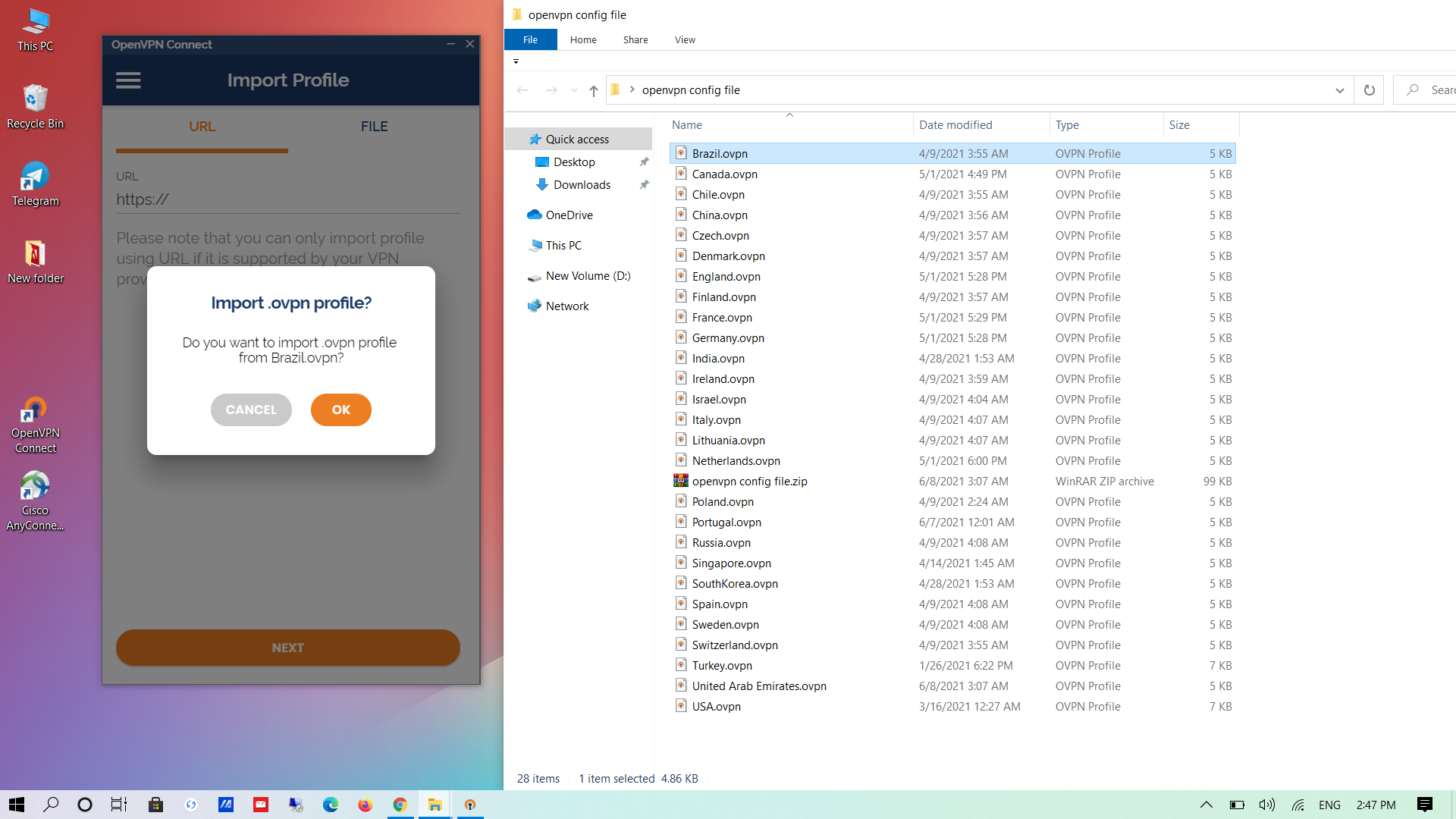This screenshot has height=819, width=1456.
Task: Switch to File Explorer on taskbar
Action: click(x=435, y=805)
